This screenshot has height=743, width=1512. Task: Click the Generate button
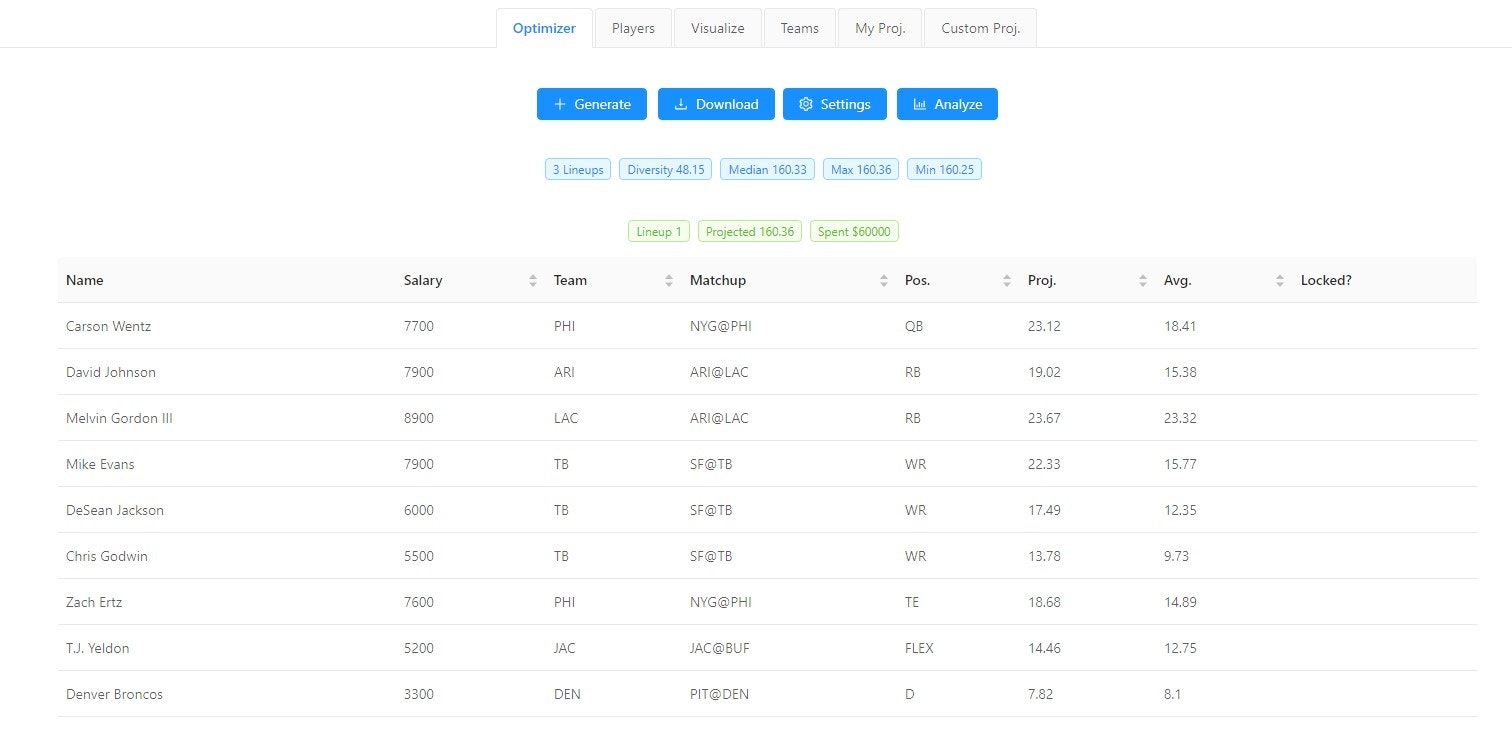point(591,104)
